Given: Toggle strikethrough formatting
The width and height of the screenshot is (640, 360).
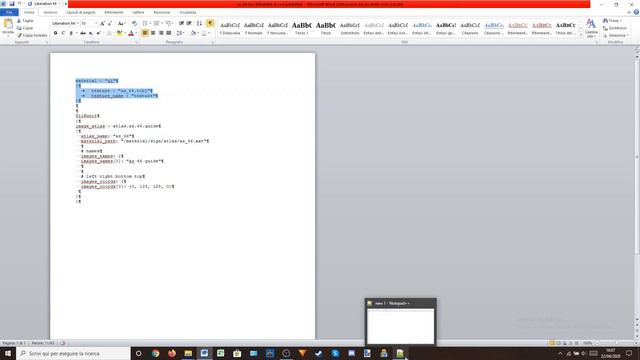Looking at the screenshot, I should [83, 33].
